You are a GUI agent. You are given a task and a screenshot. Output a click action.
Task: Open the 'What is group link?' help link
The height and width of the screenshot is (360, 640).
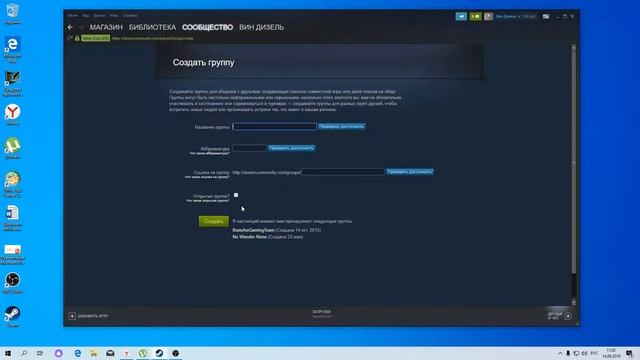tap(207, 177)
